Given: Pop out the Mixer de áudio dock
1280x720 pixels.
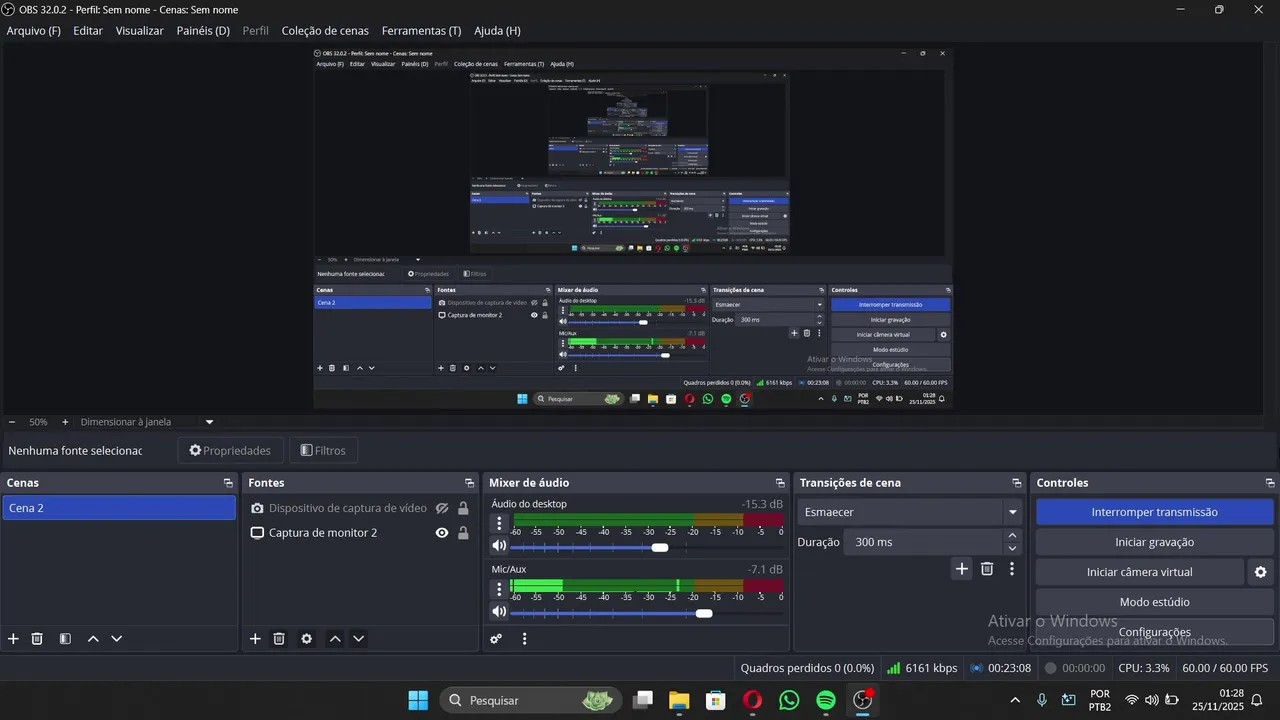Looking at the screenshot, I should click(780, 483).
